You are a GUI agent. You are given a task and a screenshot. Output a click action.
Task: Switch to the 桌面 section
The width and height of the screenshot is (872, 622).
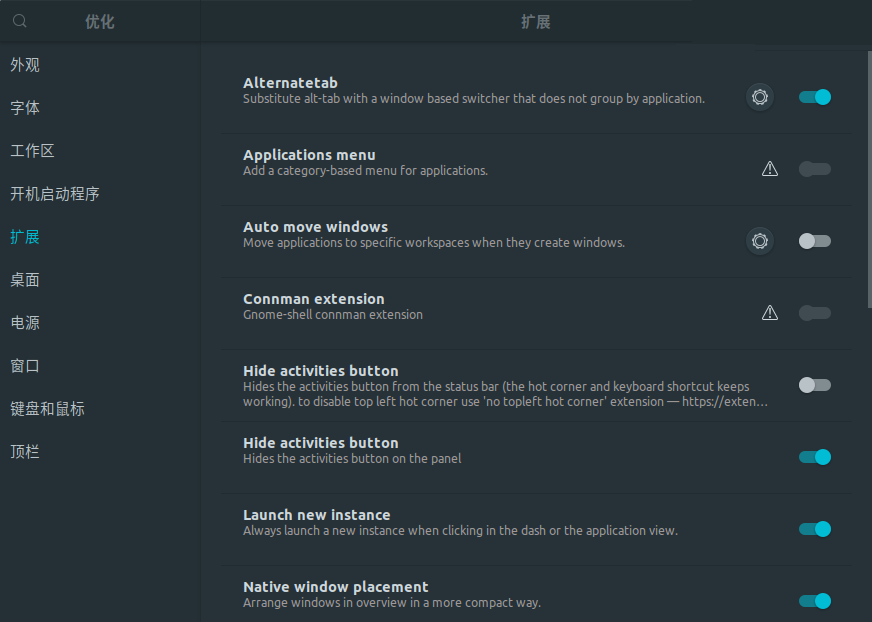[25, 280]
